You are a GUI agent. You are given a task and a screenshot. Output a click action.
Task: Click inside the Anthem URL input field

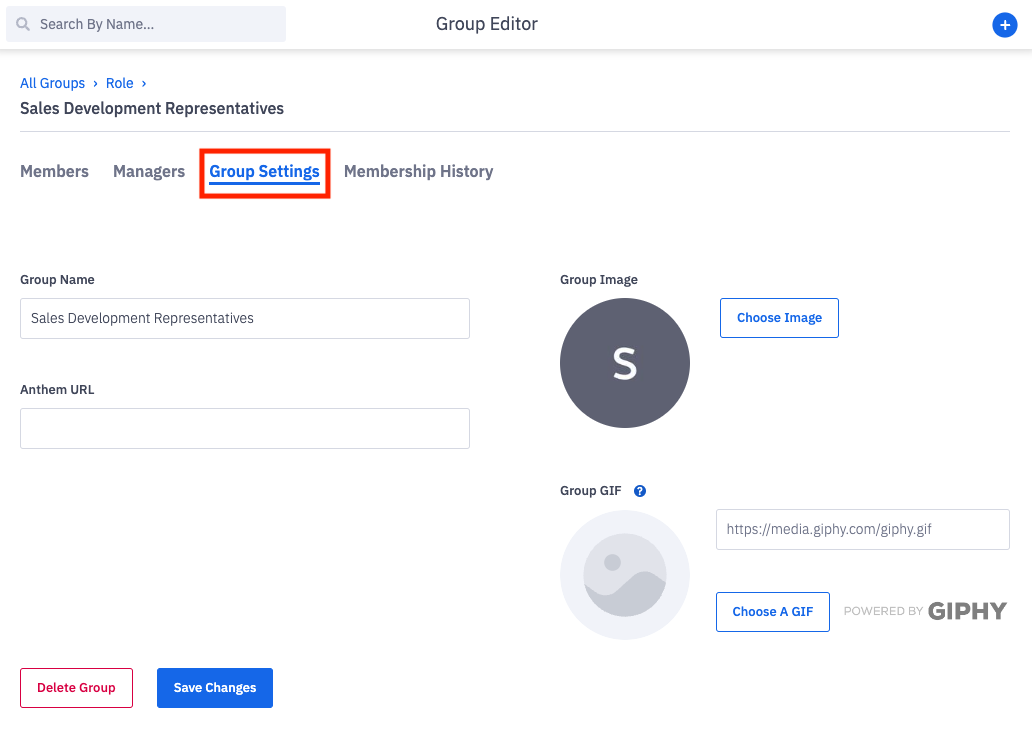(244, 428)
